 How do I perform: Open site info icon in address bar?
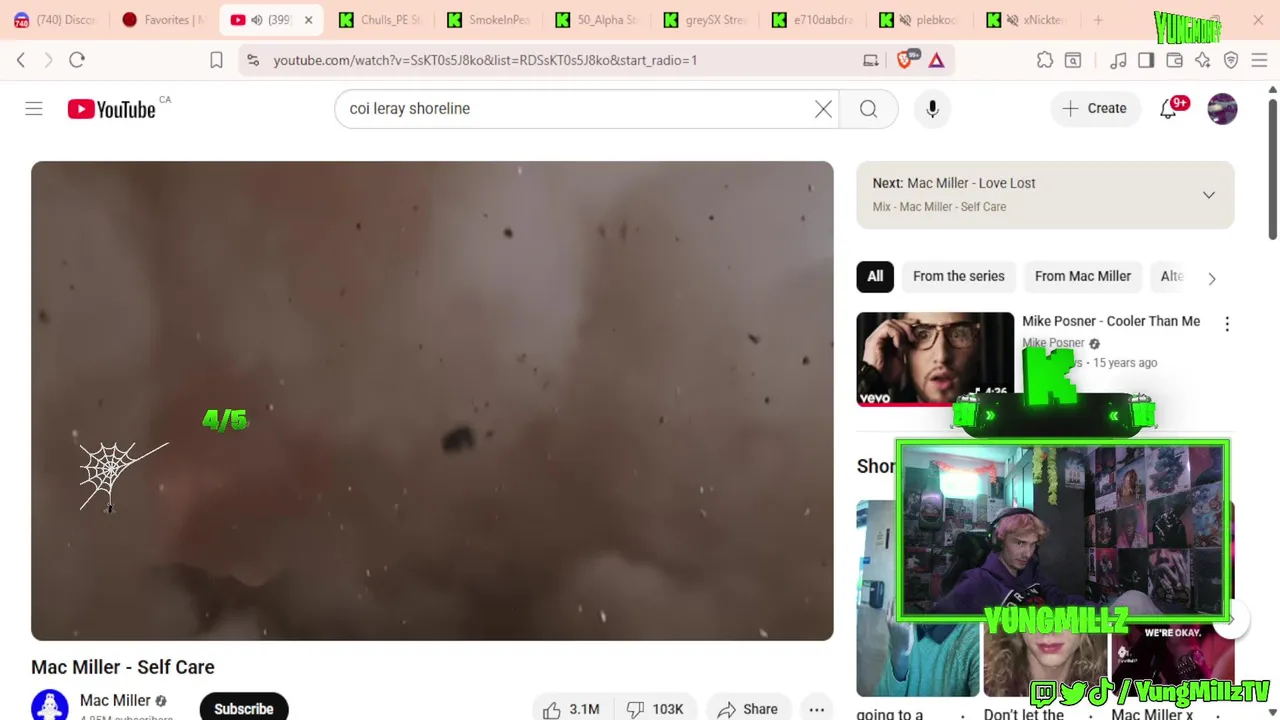(x=253, y=60)
